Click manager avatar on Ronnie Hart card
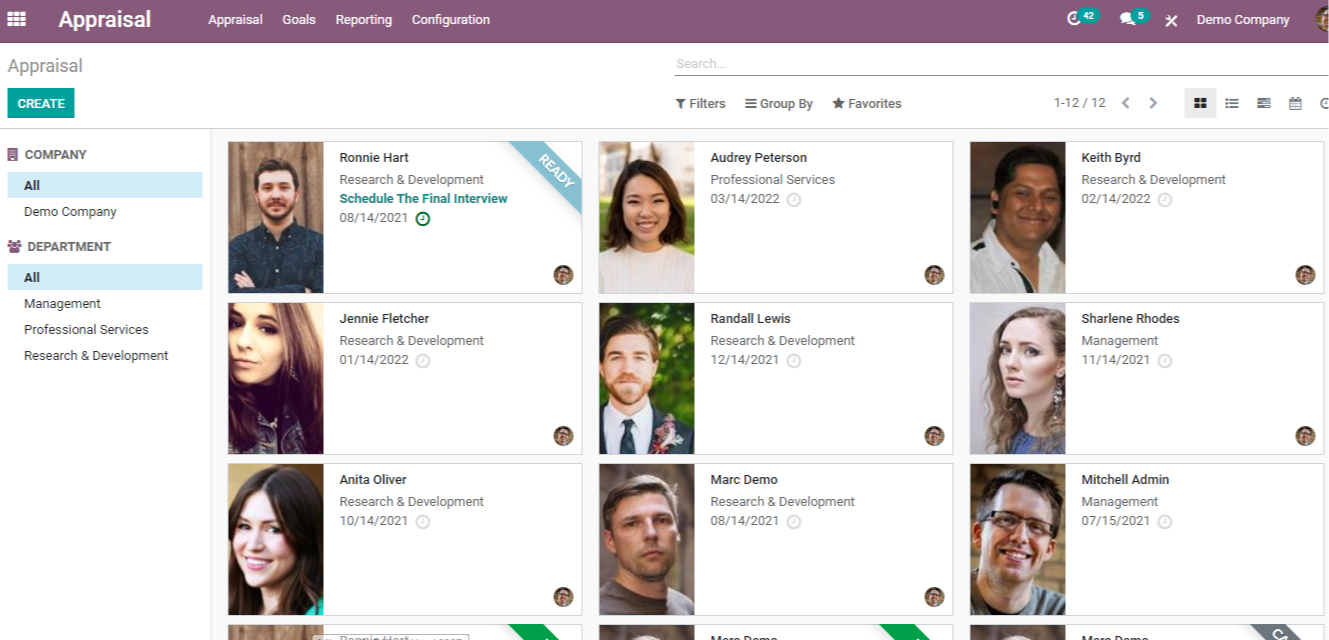 pyautogui.click(x=564, y=275)
